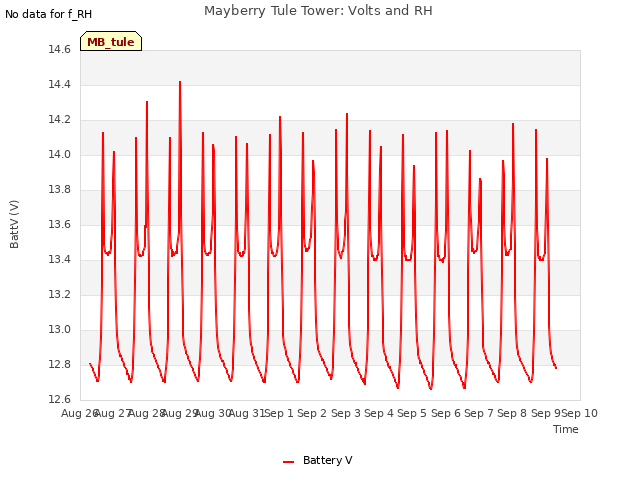This screenshot has width=640, height=480.
Task: Click the first data point of the Battery V line
Action: 90,363
